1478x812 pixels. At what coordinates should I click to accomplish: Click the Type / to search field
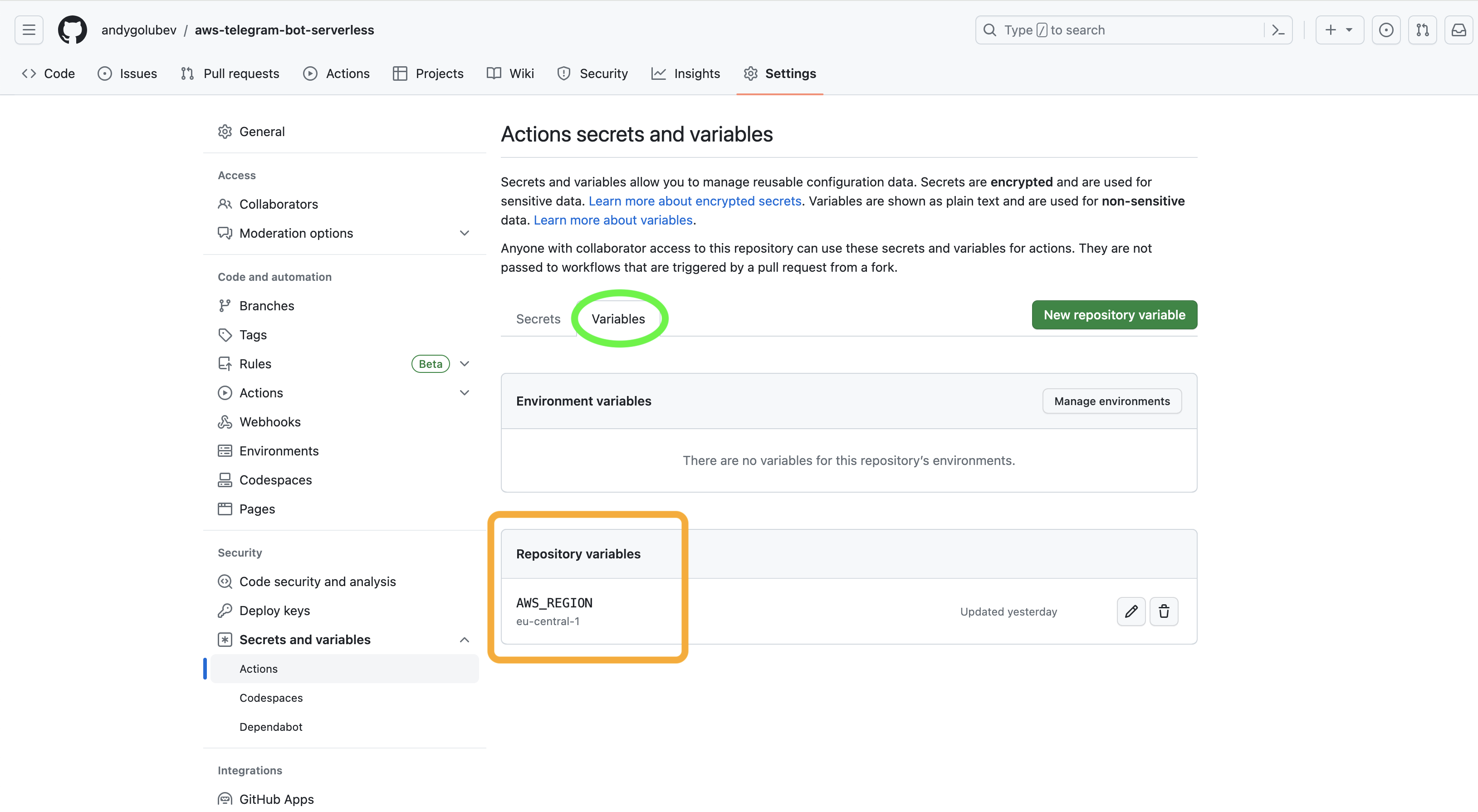[1133, 30]
